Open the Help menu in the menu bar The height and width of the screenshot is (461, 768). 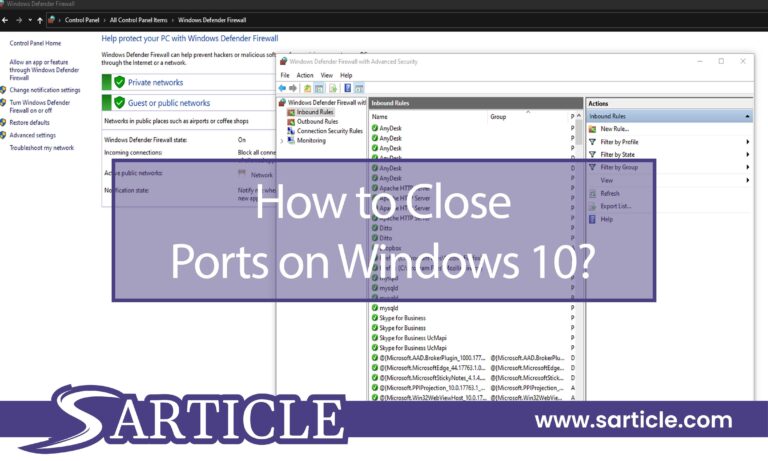coord(346,75)
